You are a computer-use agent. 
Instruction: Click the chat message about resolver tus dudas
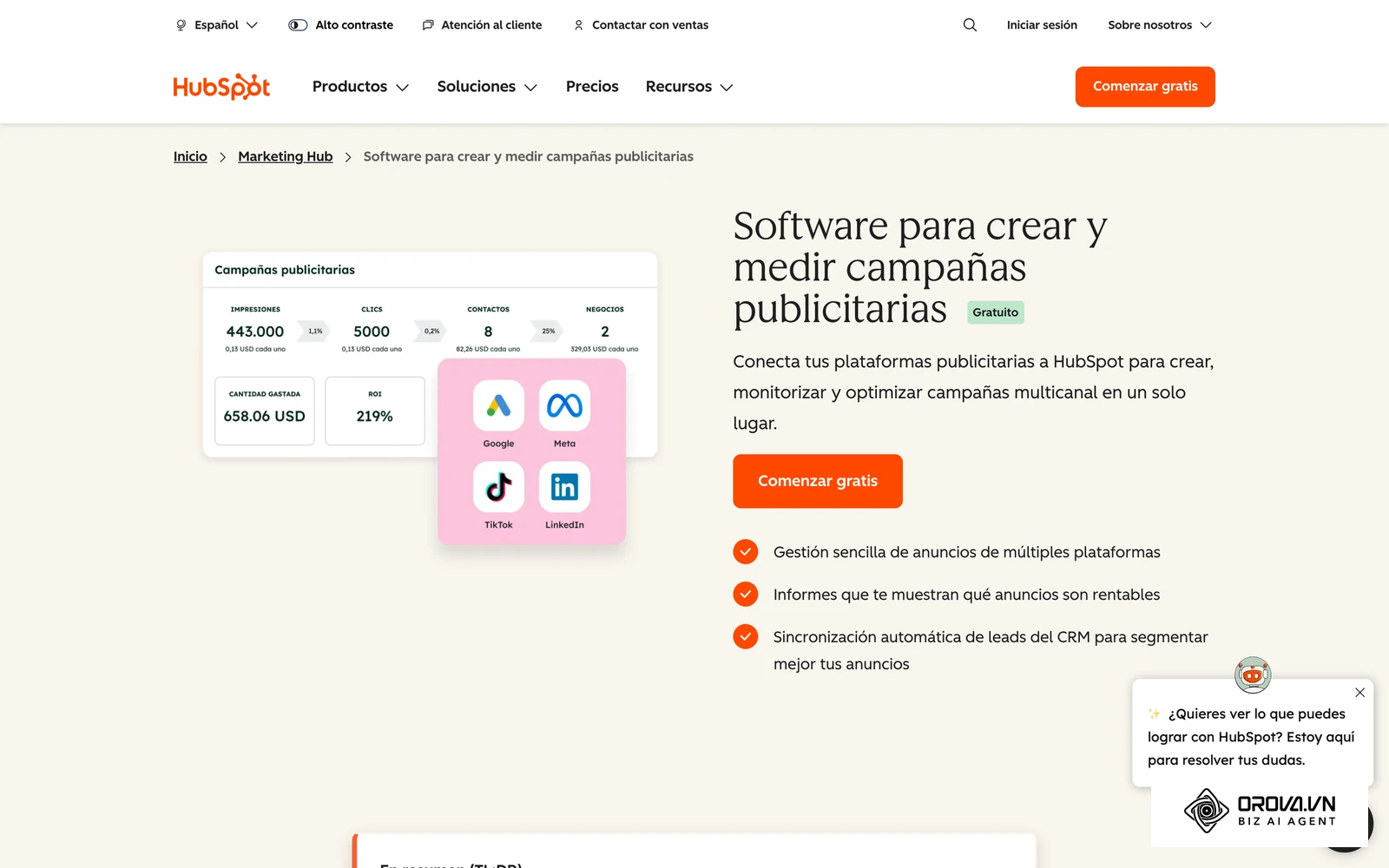point(1251,737)
